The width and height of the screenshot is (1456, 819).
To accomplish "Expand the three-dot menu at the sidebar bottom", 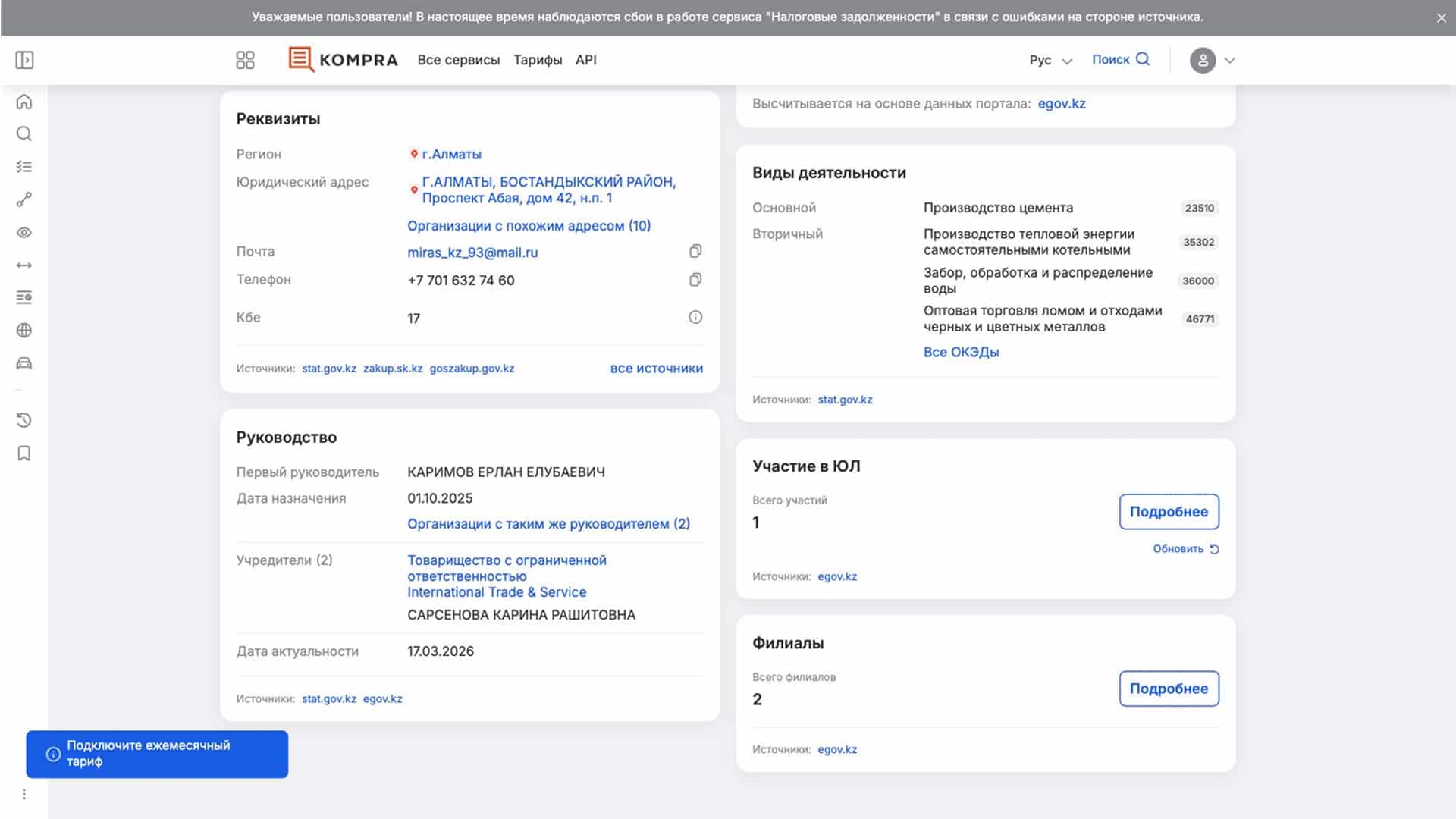I will pyautogui.click(x=24, y=794).
